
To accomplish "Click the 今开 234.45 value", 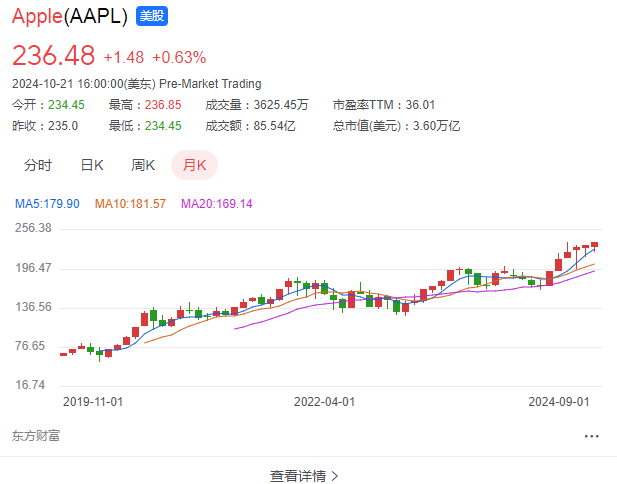I will pyautogui.click(x=66, y=105).
